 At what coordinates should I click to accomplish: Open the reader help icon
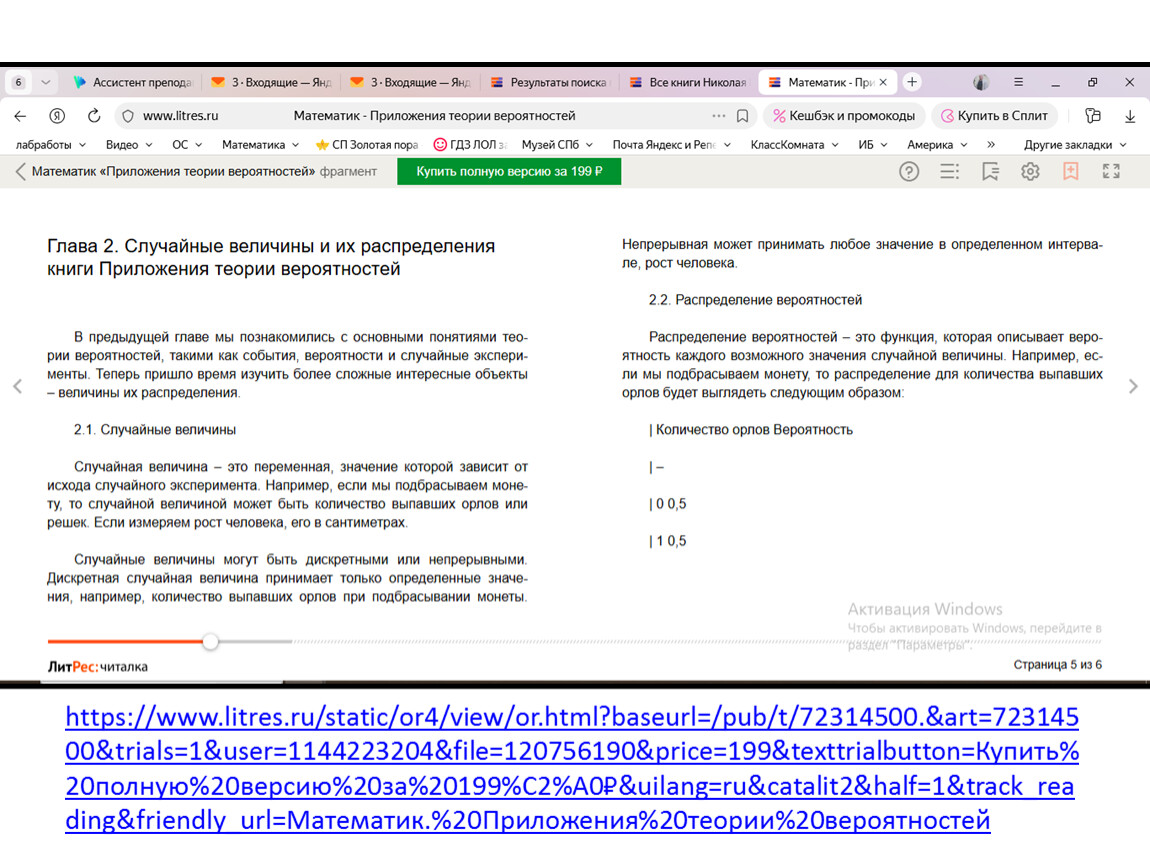[908, 172]
